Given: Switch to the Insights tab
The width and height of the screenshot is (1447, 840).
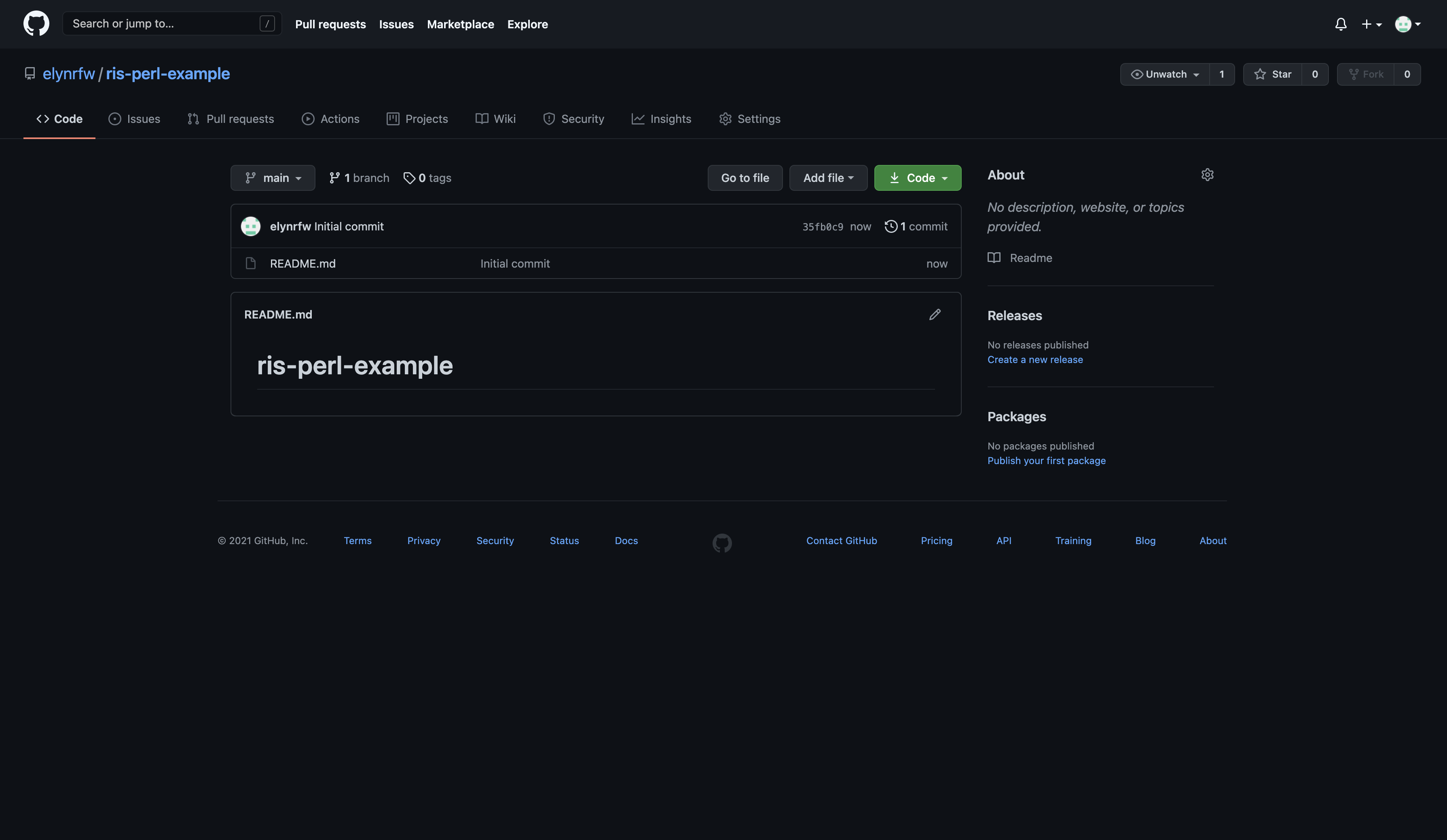Looking at the screenshot, I should [662, 119].
